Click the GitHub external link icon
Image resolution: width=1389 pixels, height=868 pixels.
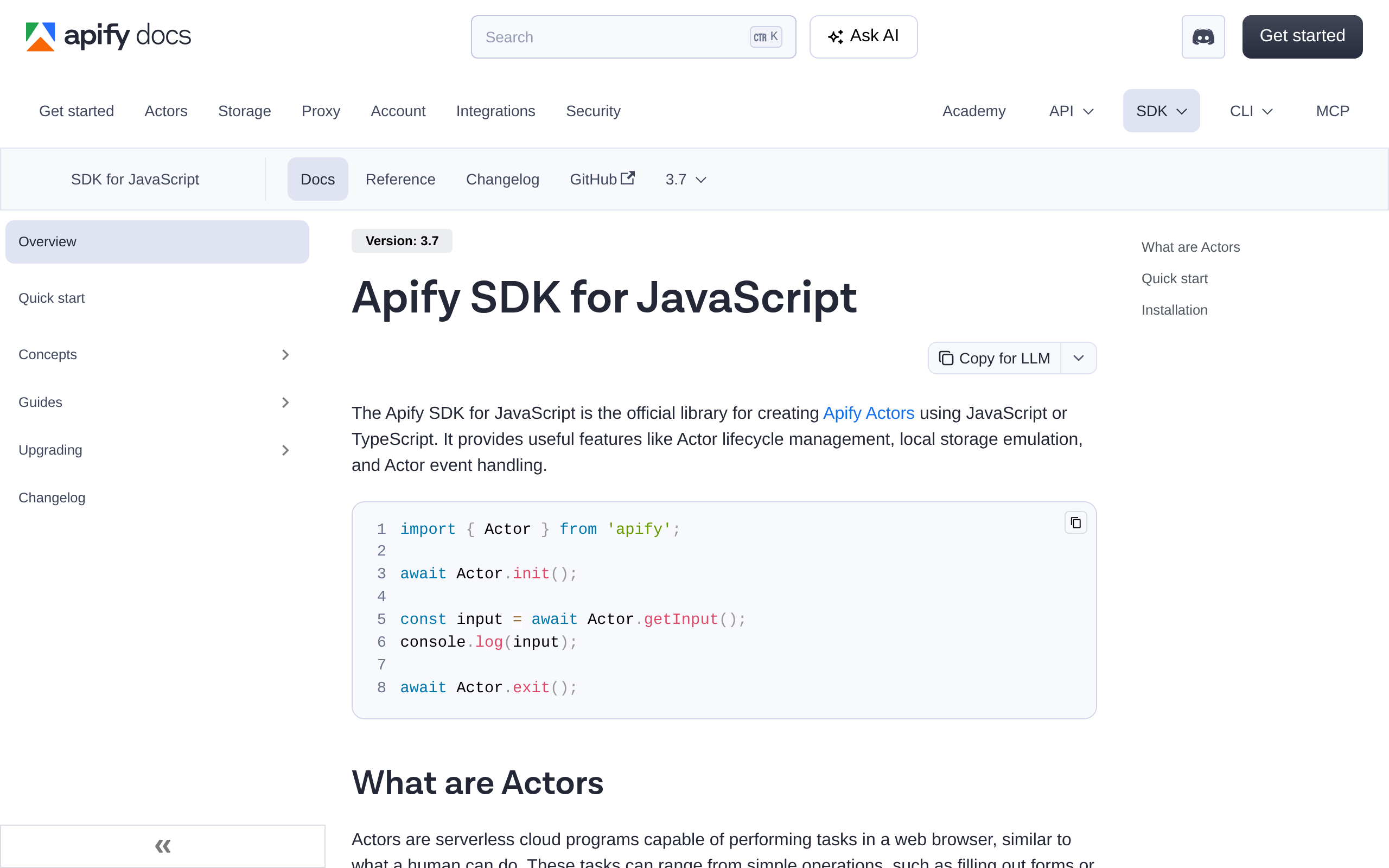(x=628, y=178)
